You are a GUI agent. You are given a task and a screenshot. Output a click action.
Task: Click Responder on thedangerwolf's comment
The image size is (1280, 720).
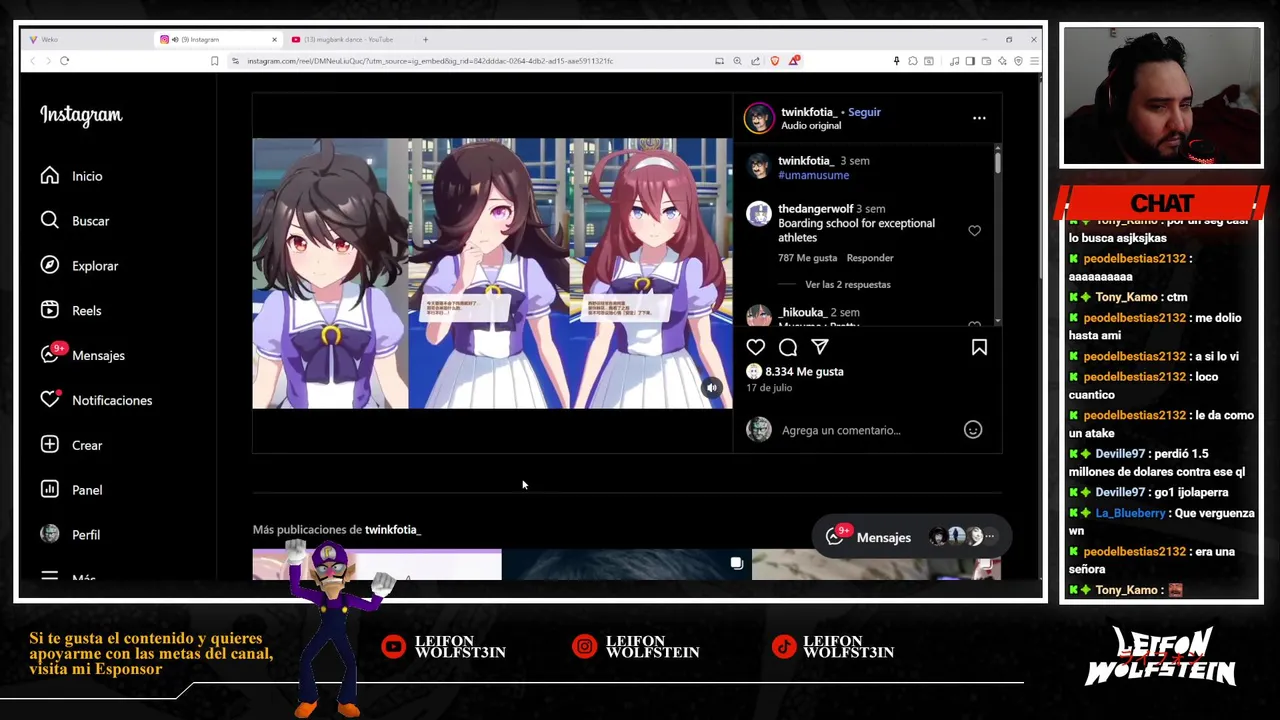[870, 258]
